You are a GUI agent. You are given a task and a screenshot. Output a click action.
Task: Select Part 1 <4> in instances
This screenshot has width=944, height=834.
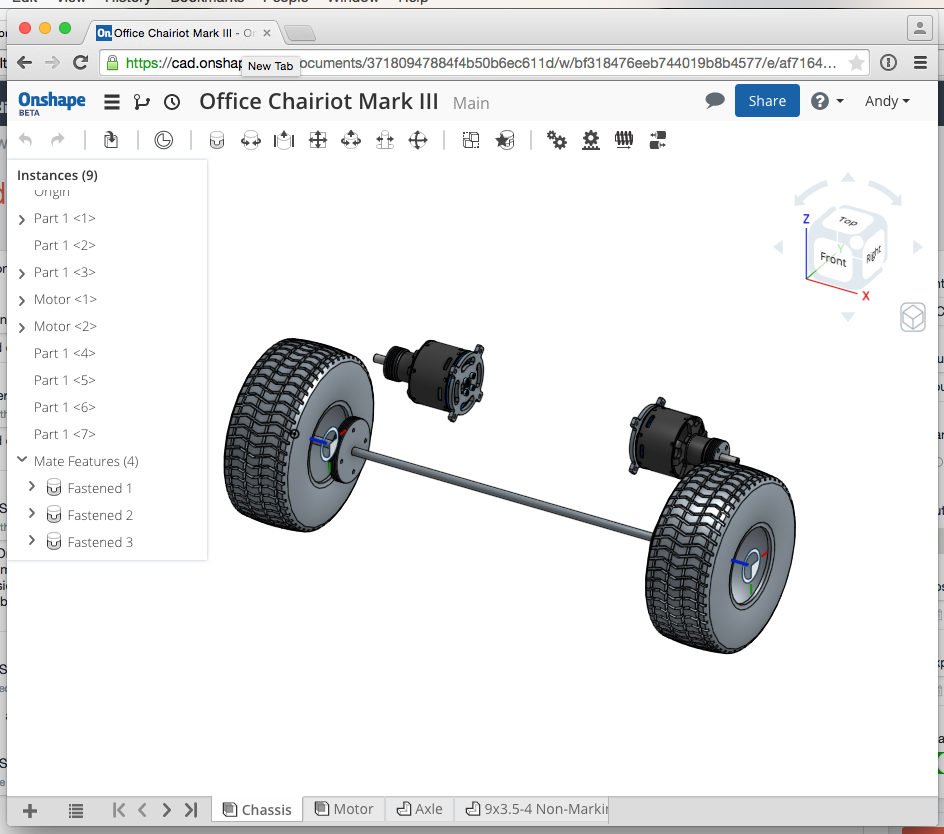65,353
